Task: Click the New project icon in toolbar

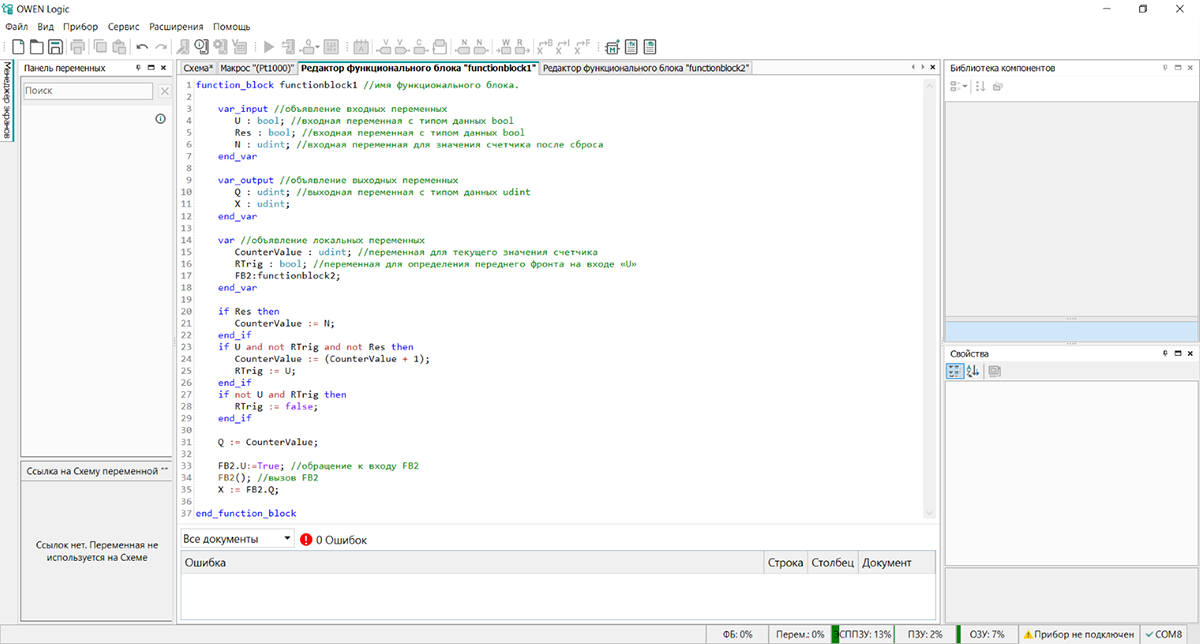Action: pyautogui.click(x=17, y=46)
